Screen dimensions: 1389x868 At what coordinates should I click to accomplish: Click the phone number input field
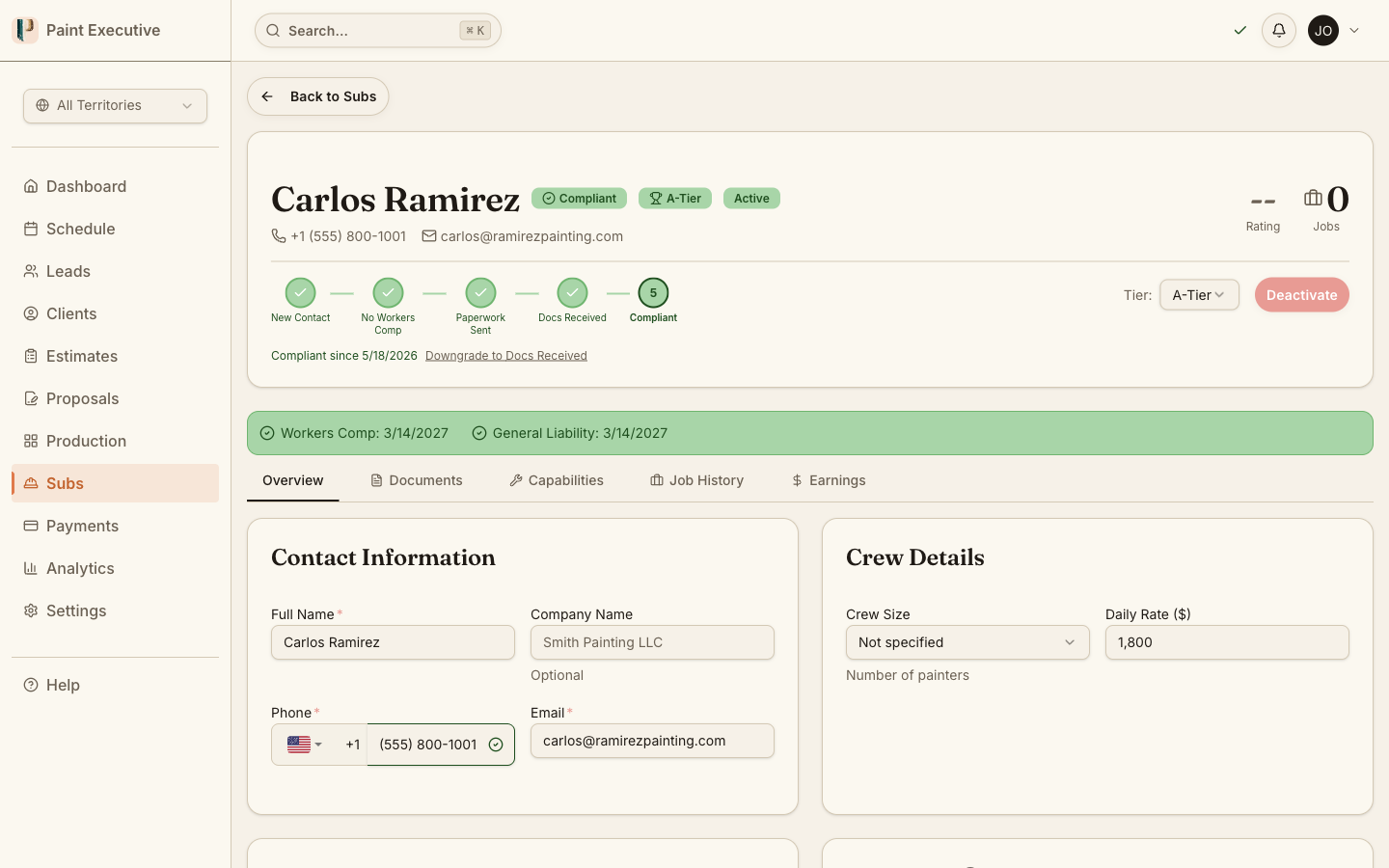click(x=441, y=745)
